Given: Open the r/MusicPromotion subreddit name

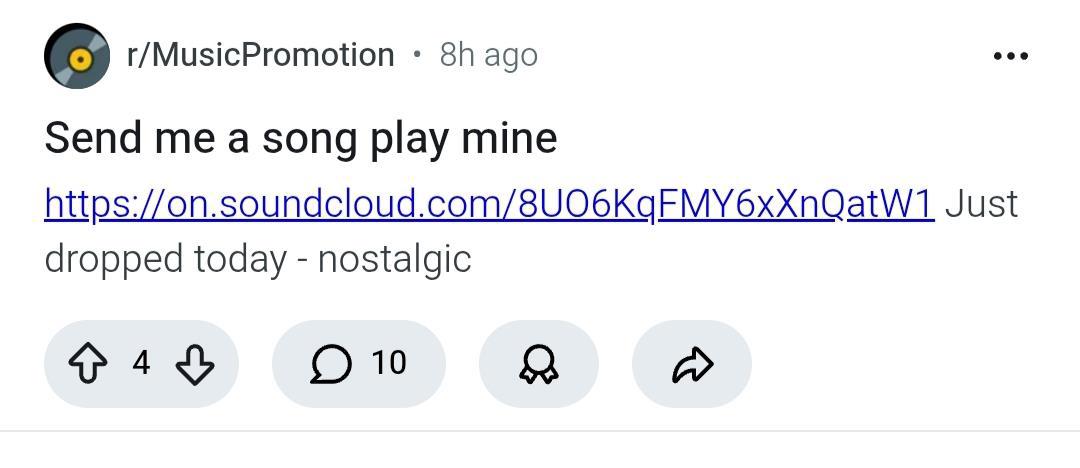Looking at the screenshot, I should (x=260, y=55).
